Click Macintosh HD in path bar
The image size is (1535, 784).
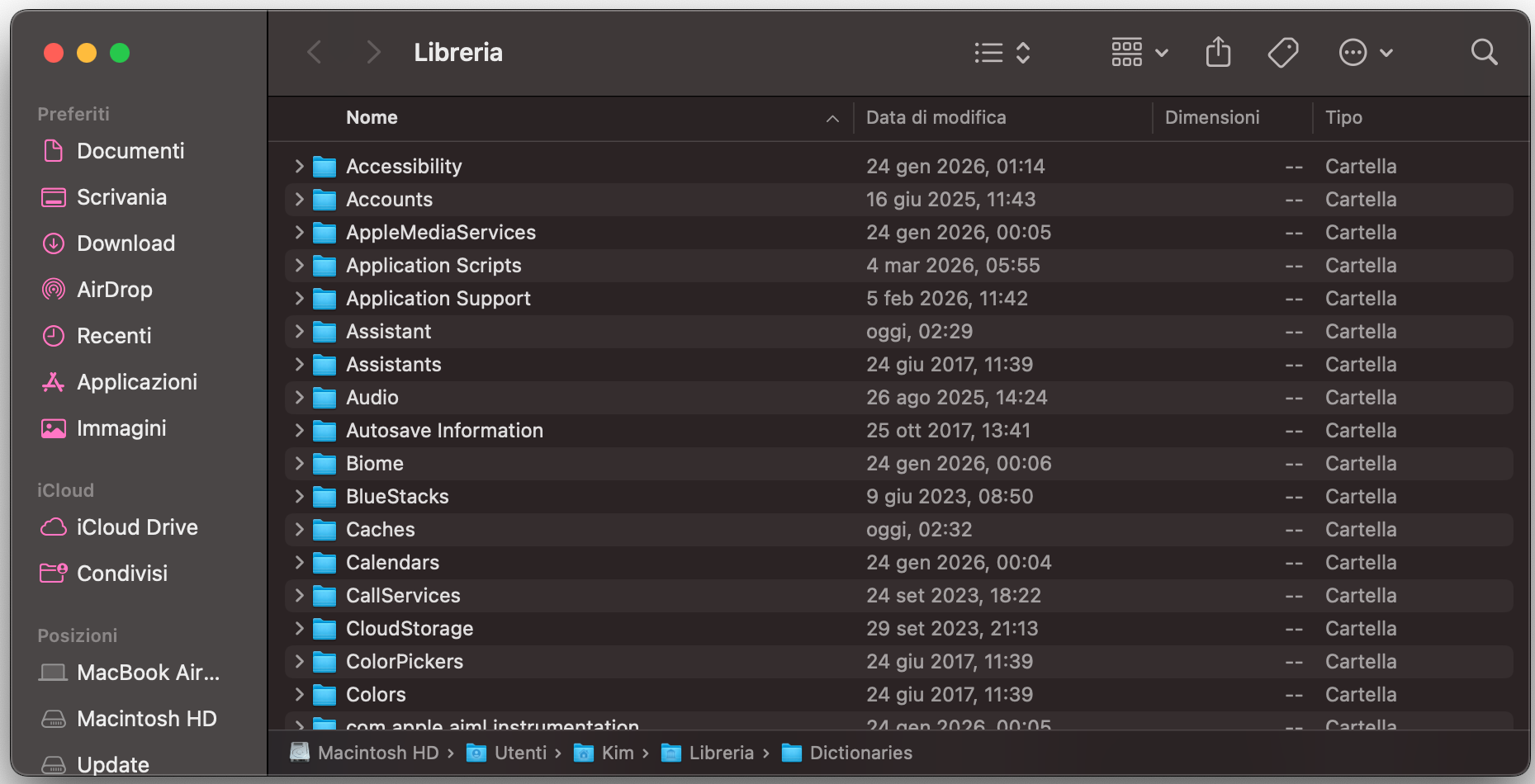[379, 752]
